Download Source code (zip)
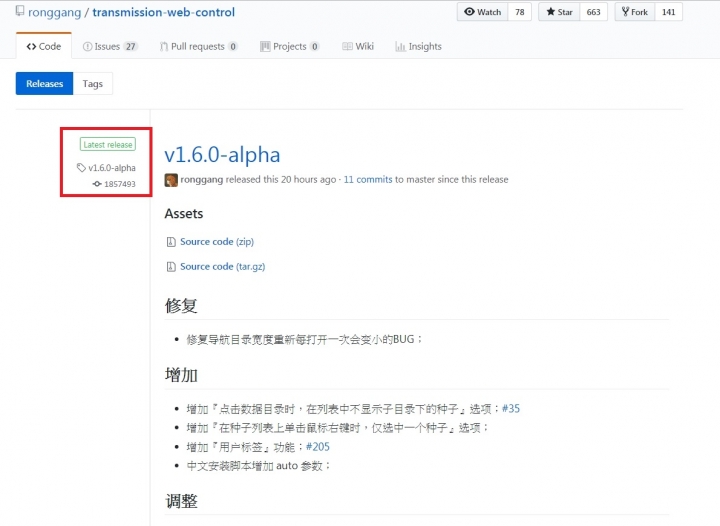The image size is (720, 526). (217, 241)
